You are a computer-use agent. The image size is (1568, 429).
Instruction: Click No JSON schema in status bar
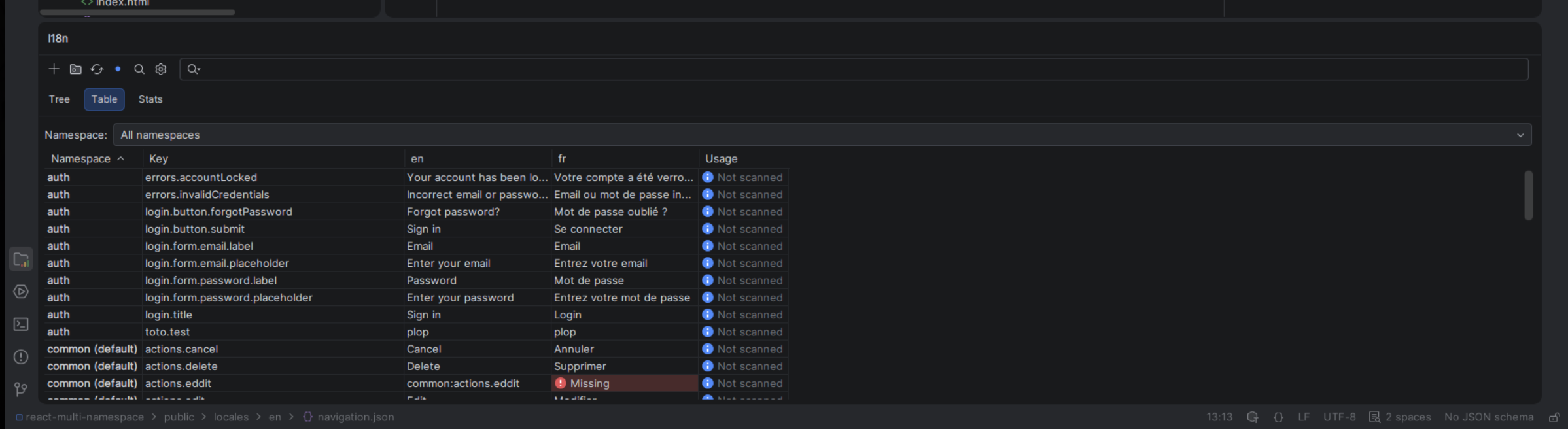pos(1488,417)
